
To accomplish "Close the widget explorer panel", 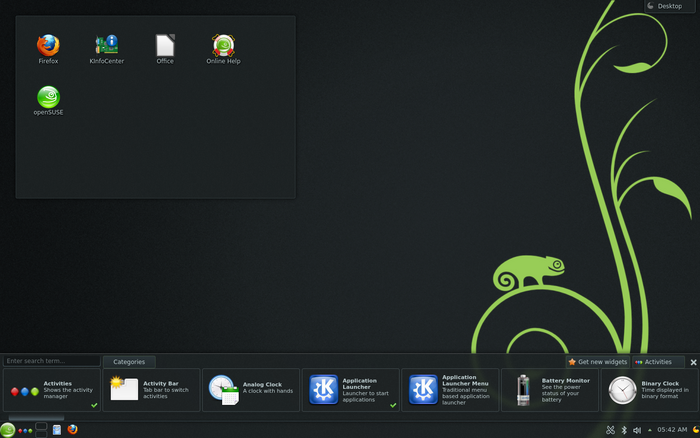I will coord(692,361).
